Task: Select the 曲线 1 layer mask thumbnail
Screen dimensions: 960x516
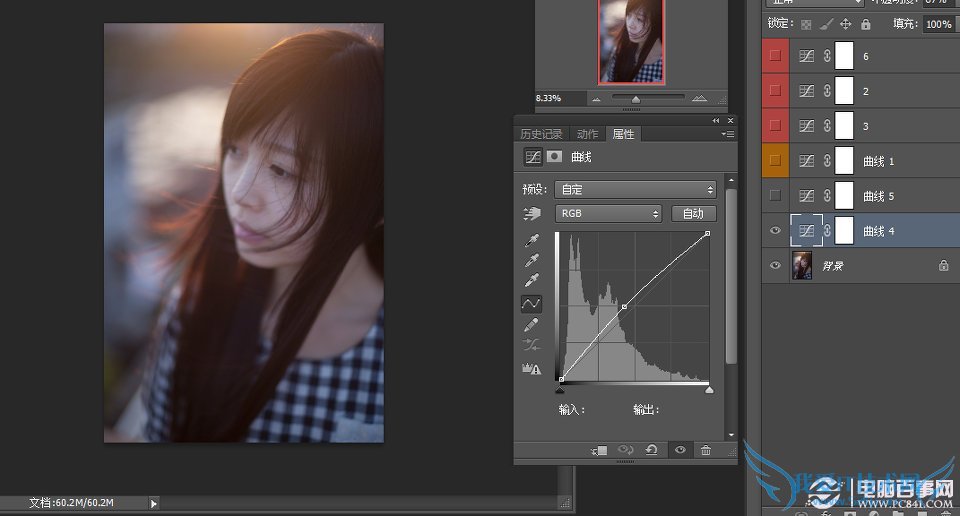Action: [x=844, y=161]
